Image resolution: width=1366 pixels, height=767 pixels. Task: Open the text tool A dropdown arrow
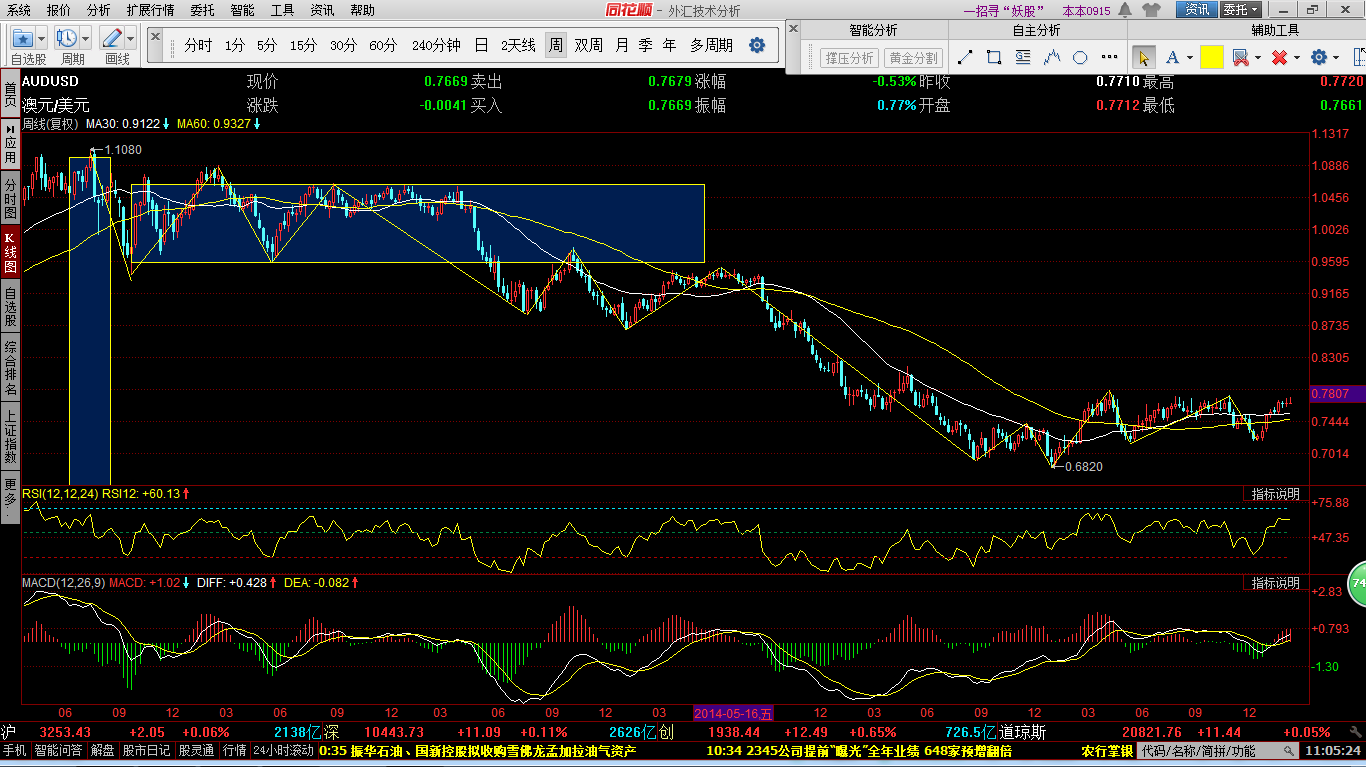click(x=1190, y=57)
